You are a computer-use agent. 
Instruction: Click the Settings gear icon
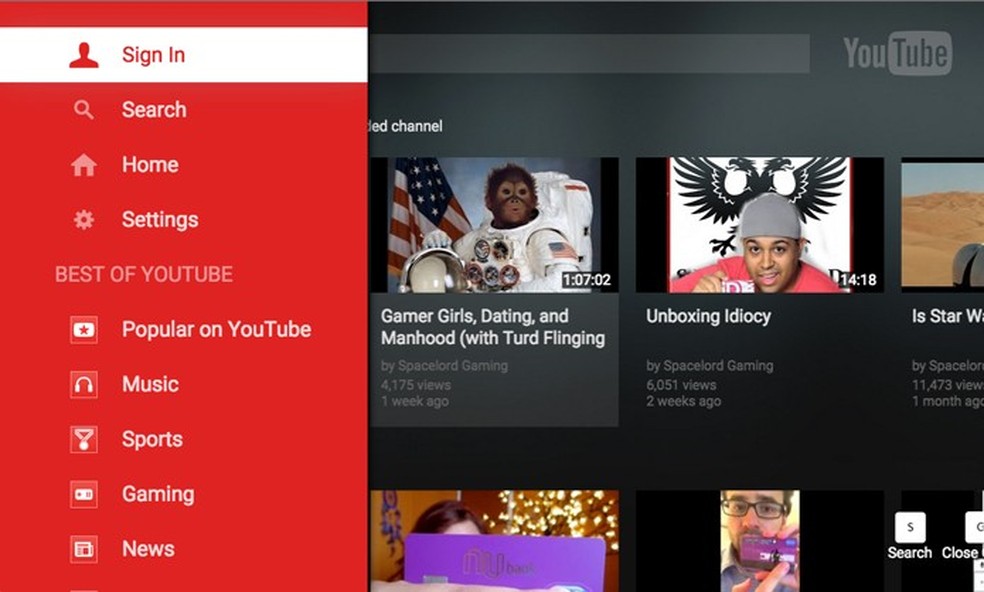pos(83,220)
